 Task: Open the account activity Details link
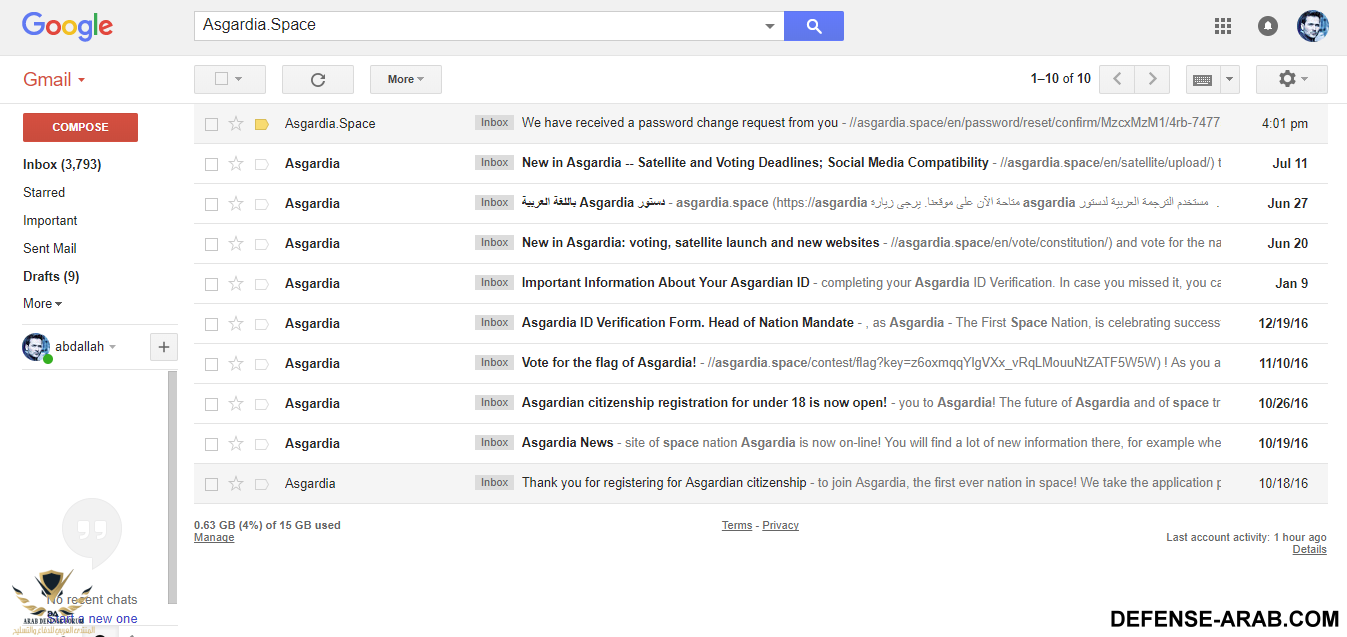pos(1309,549)
